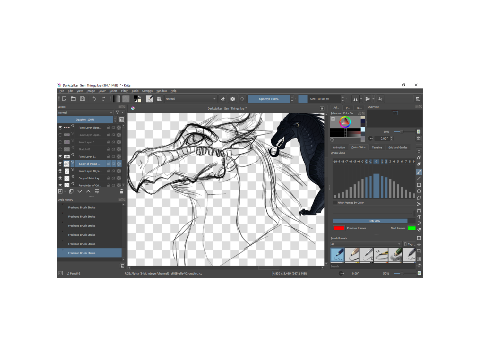480x360 pixels.
Task: Open the toolbar blending mode dropdown
Action: point(191,99)
